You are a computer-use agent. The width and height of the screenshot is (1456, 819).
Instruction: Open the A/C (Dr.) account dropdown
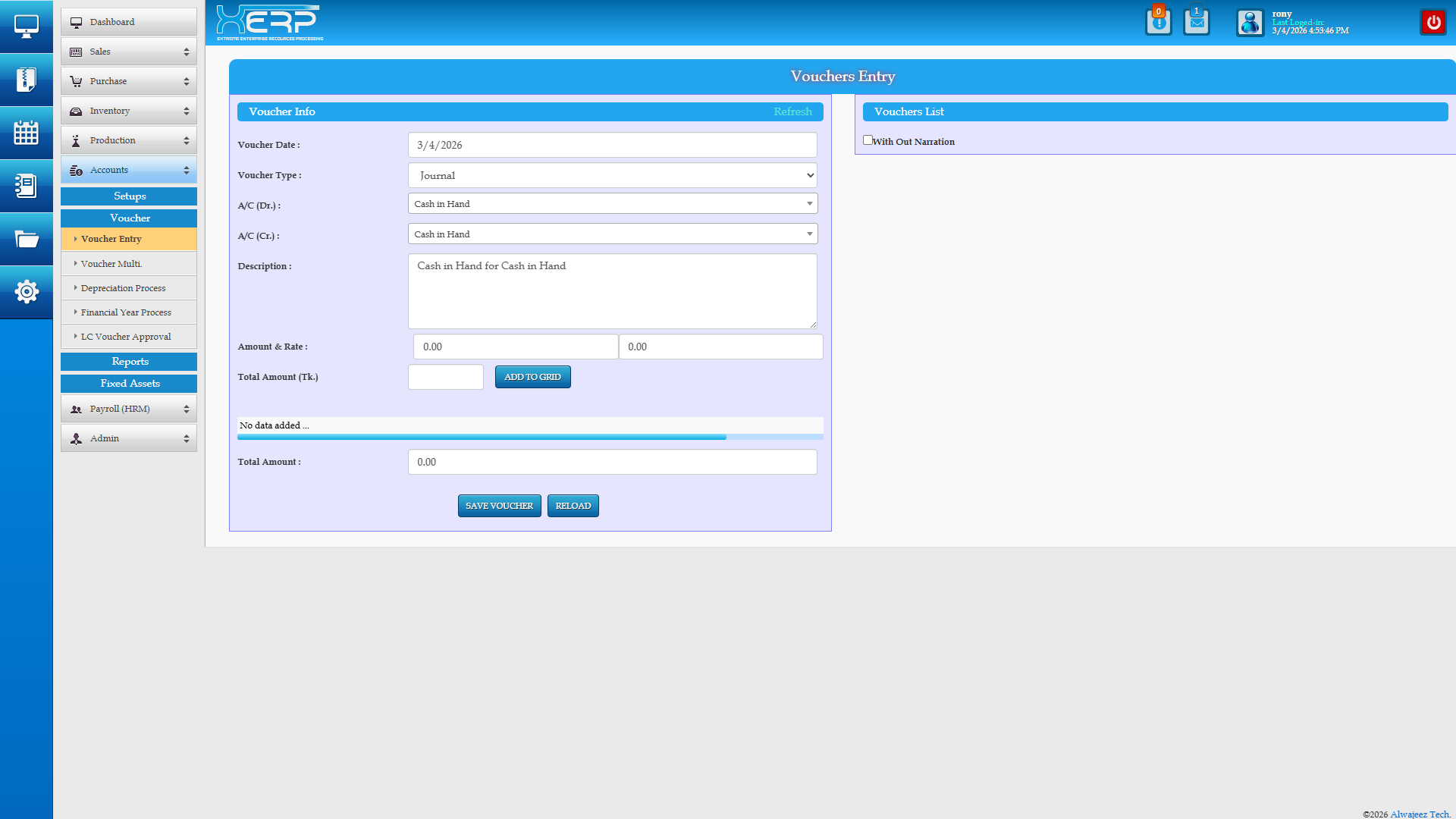pyautogui.click(x=612, y=204)
